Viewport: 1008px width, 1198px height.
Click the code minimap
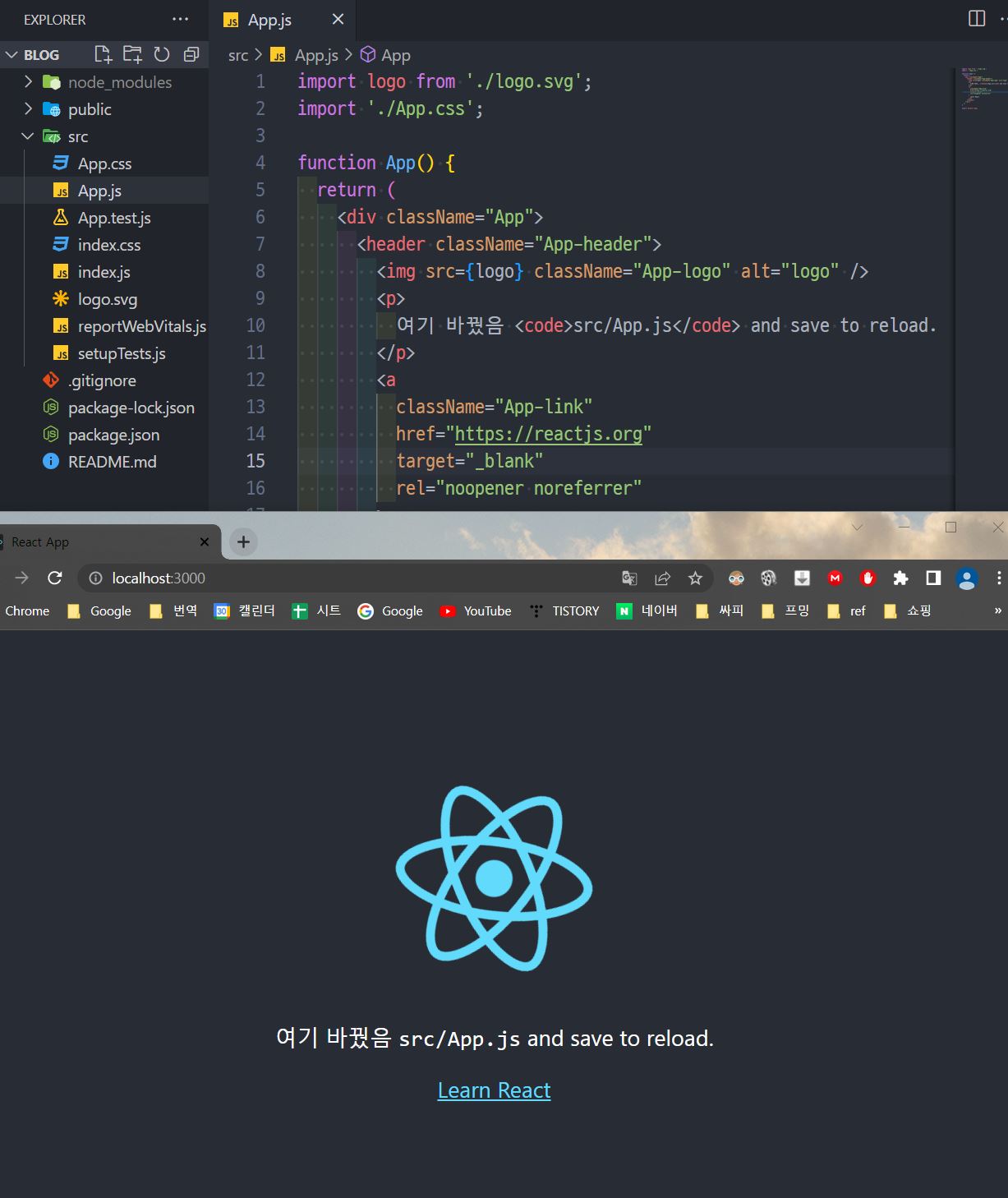[x=981, y=89]
